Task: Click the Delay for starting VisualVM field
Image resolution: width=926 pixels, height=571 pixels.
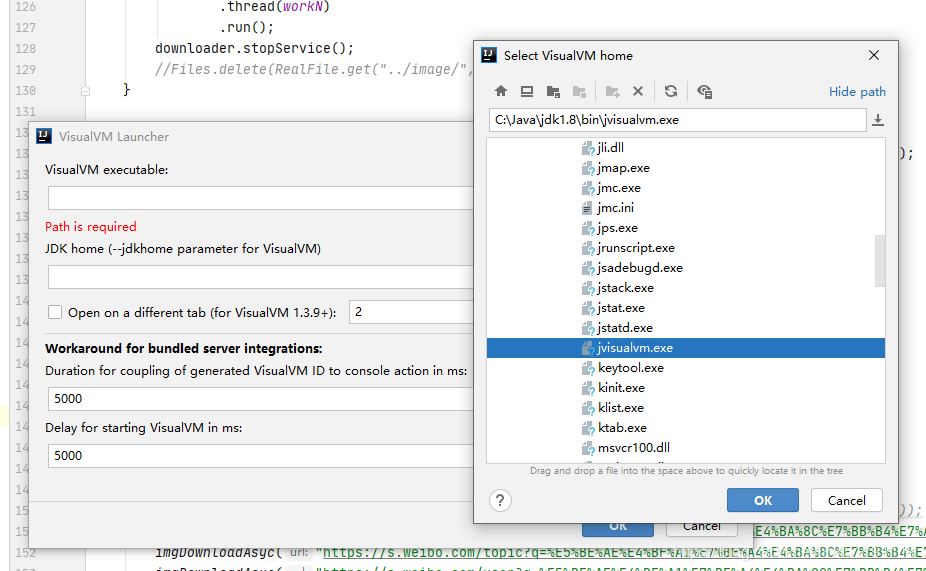Action: (260, 456)
